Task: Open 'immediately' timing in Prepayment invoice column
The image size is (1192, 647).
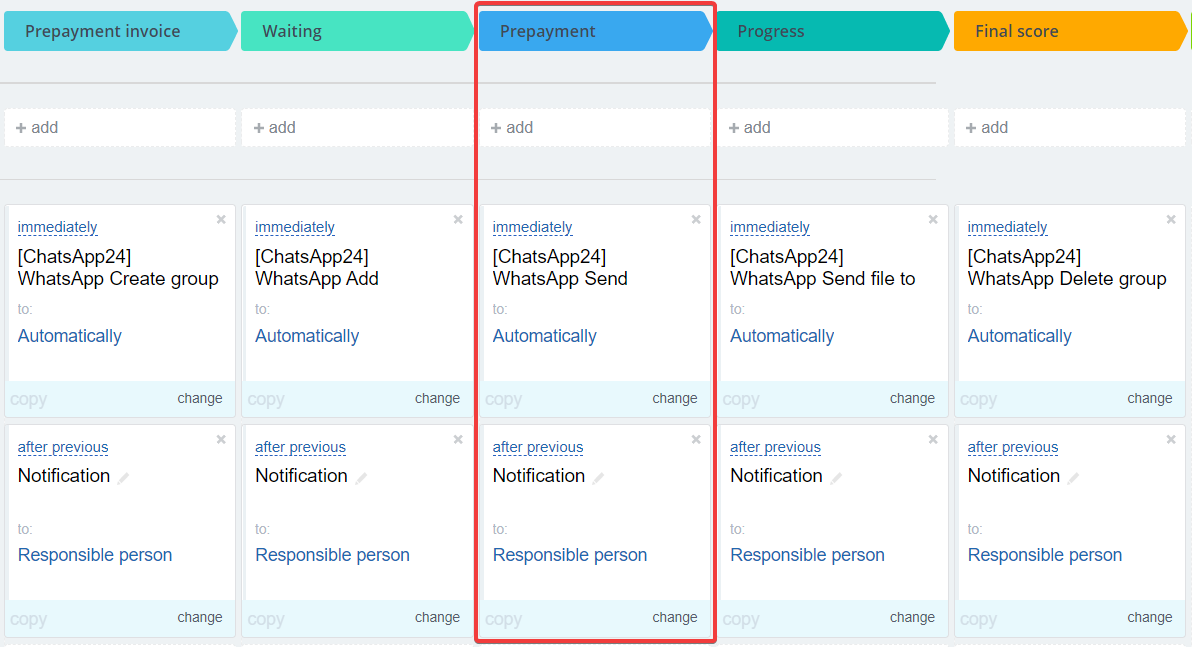Action: (x=57, y=228)
